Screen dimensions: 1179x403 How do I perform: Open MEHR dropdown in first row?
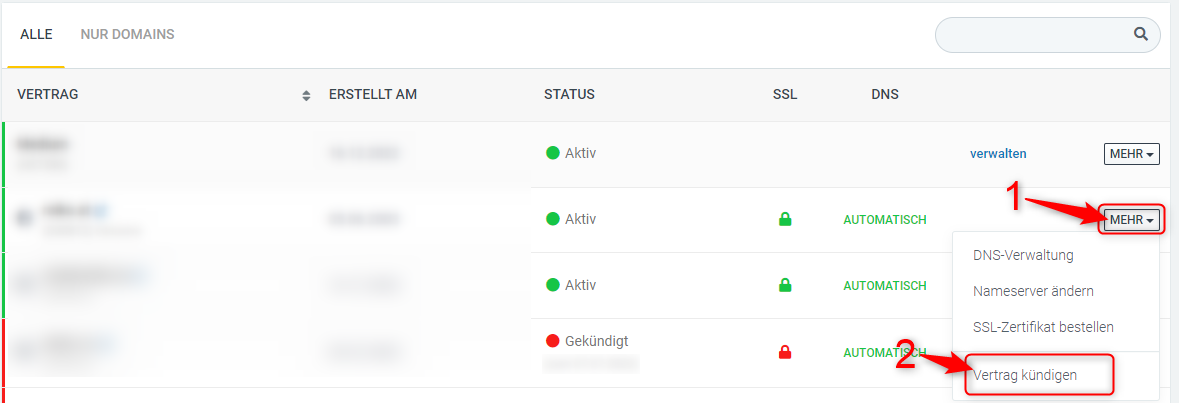click(x=1132, y=154)
